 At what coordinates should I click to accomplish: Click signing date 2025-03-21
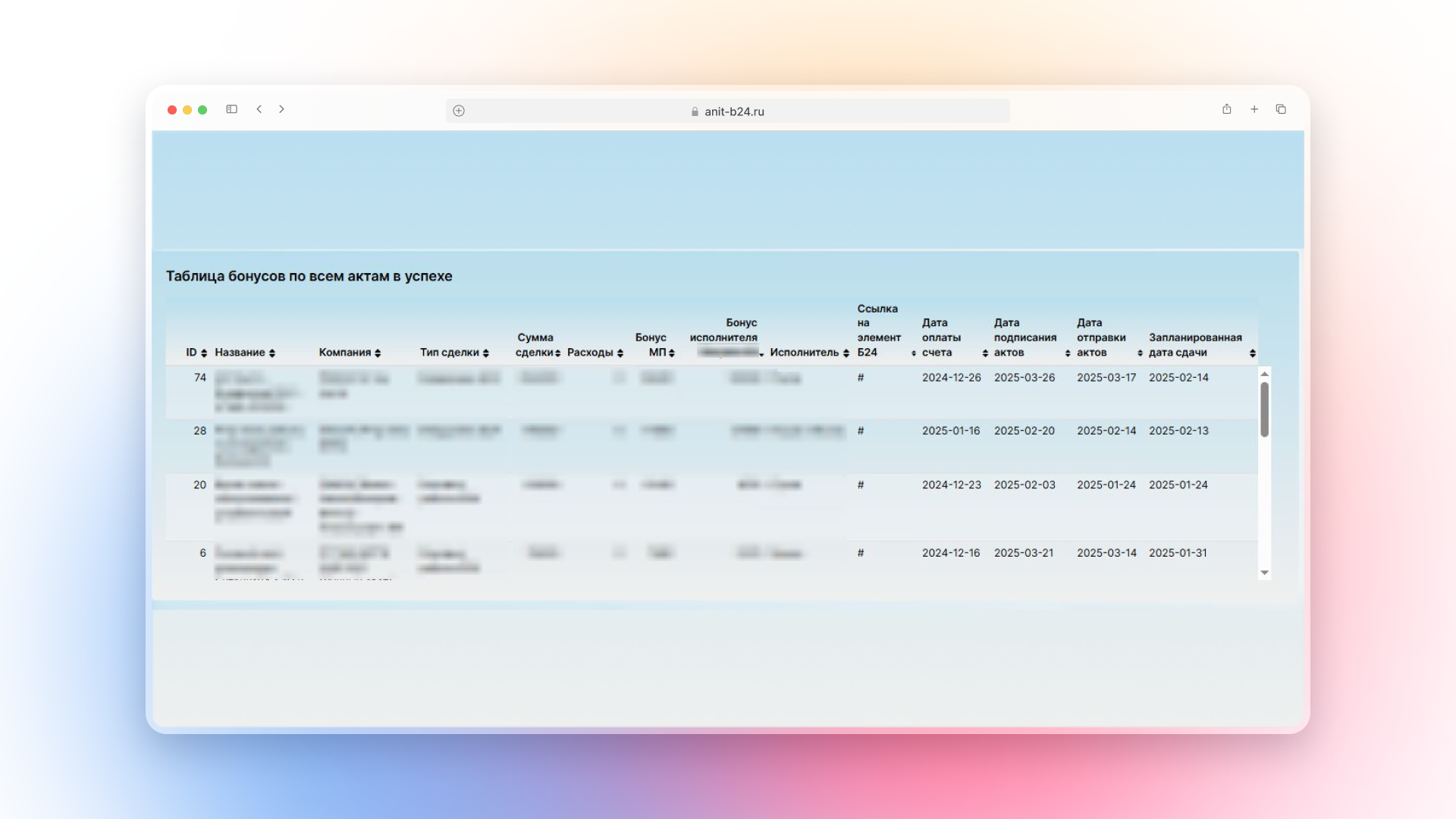pyautogui.click(x=1024, y=553)
